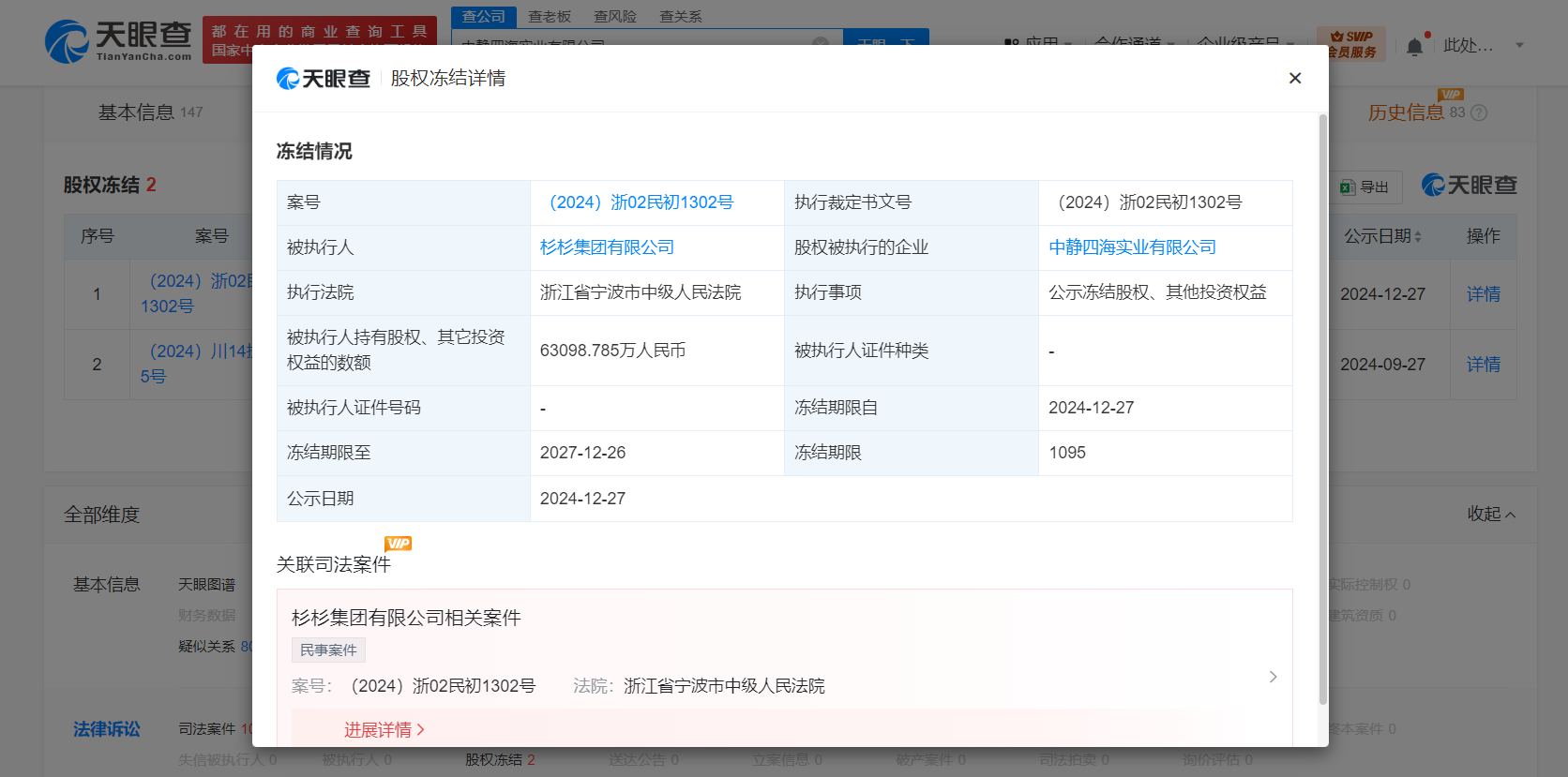Switch to 查关系 search tab
This screenshot has width=1568, height=777.
pyautogui.click(x=681, y=17)
